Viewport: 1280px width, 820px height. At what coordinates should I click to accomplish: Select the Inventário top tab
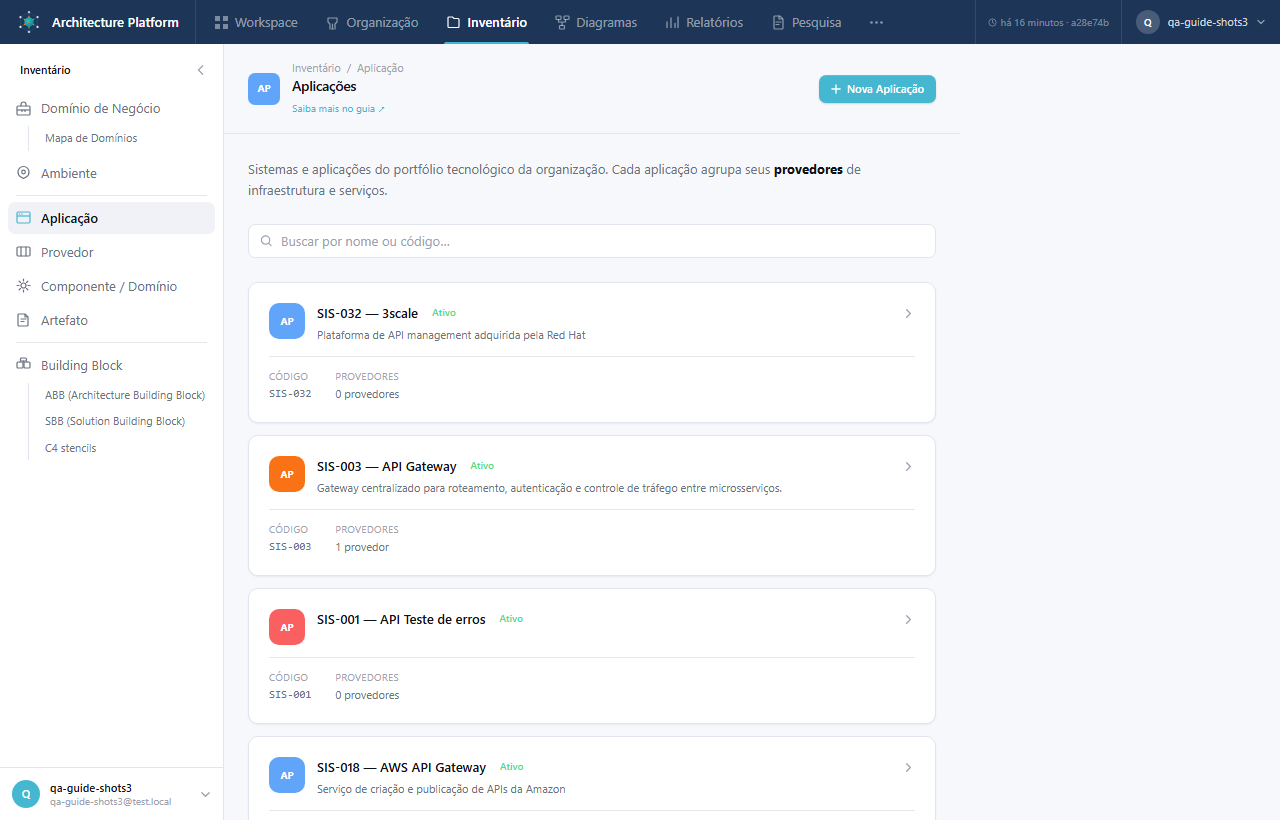[486, 22]
